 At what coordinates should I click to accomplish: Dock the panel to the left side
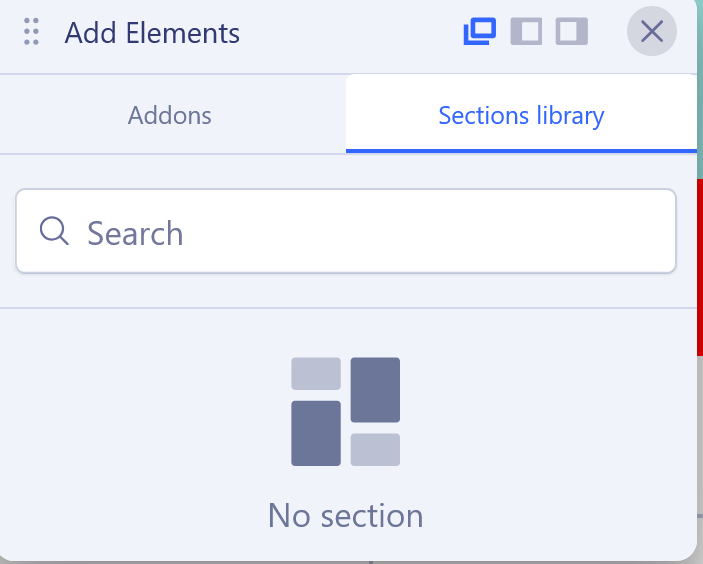pyautogui.click(x=526, y=32)
